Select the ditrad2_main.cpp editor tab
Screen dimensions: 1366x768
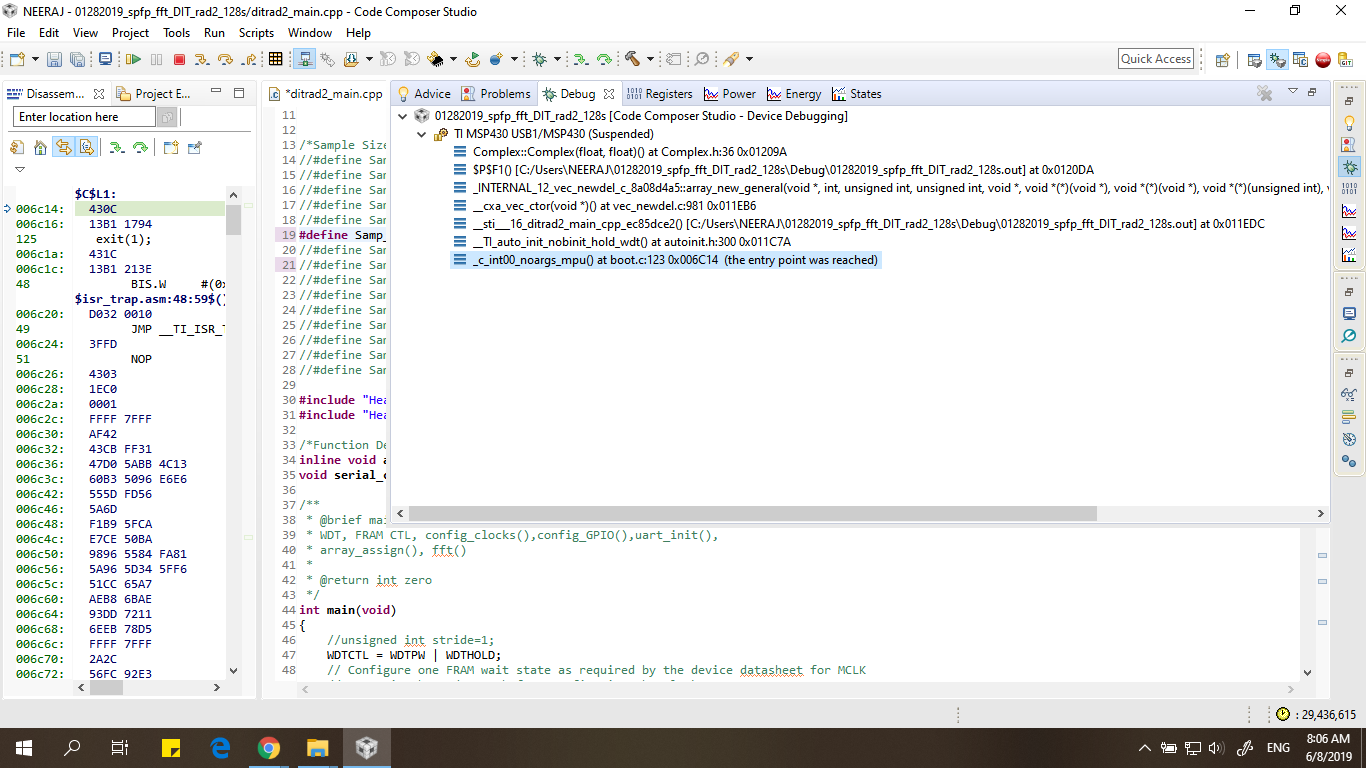[327, 94]
